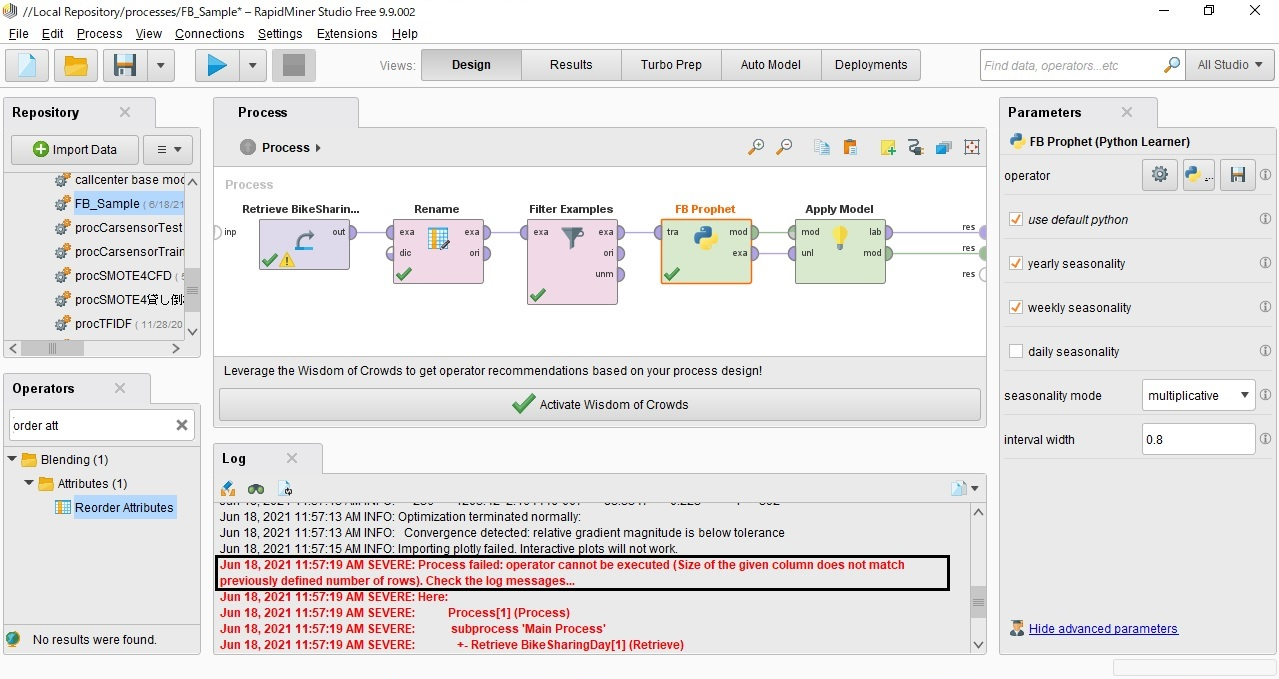
Task: Click Activate Wisdom of Crowds button
Action: pyautogui.click(x=600, y=404)
